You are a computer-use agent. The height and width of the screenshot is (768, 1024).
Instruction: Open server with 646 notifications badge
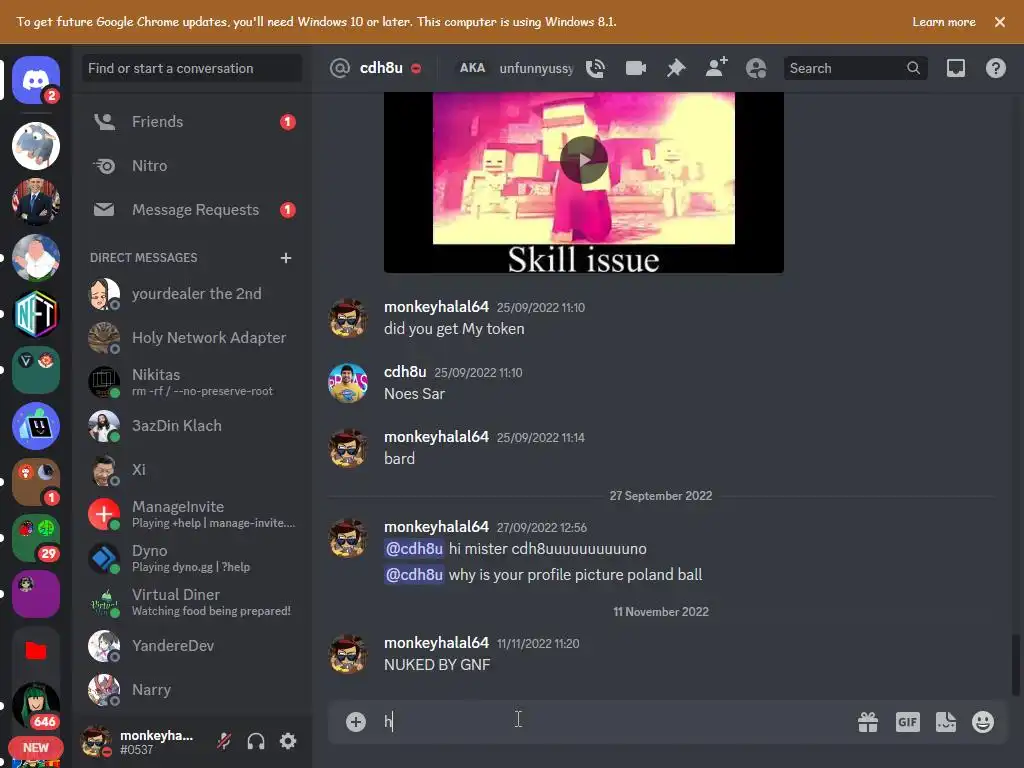[x=36, y=707]
